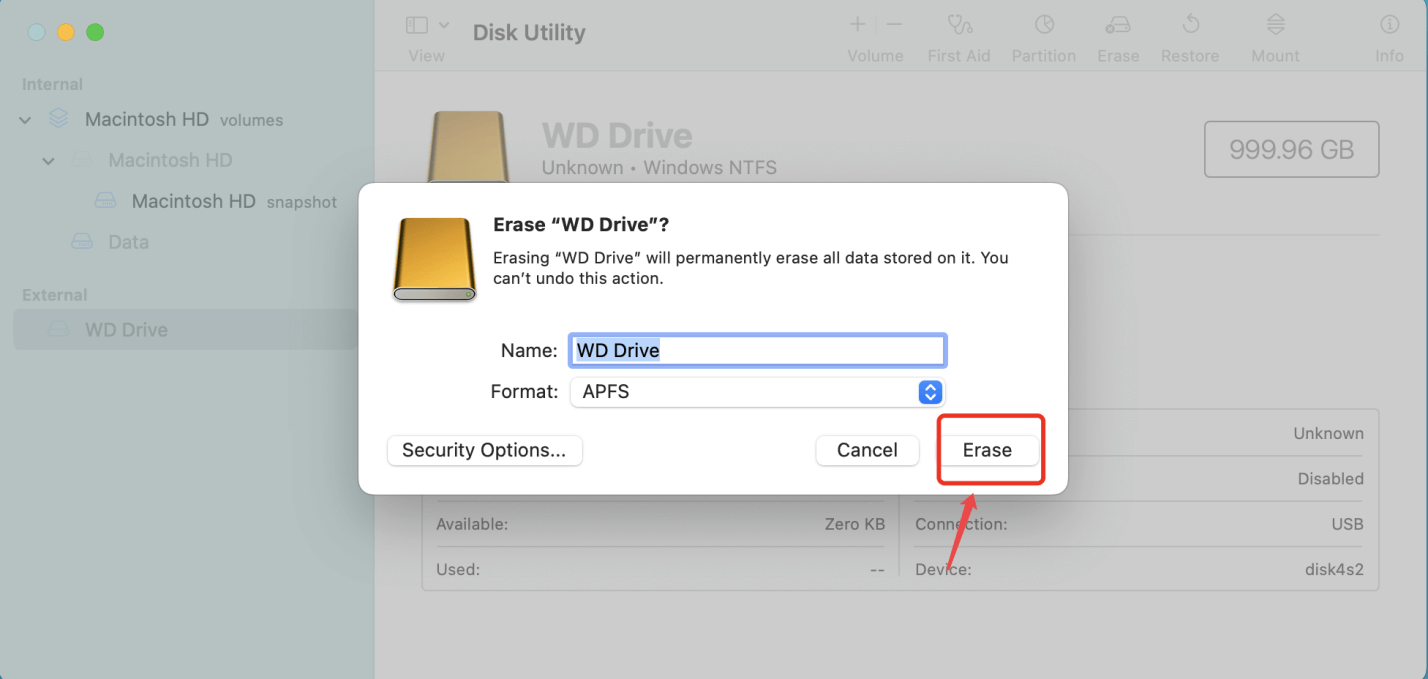Select the Macintosh HD snapshot entry

(193, 201)
